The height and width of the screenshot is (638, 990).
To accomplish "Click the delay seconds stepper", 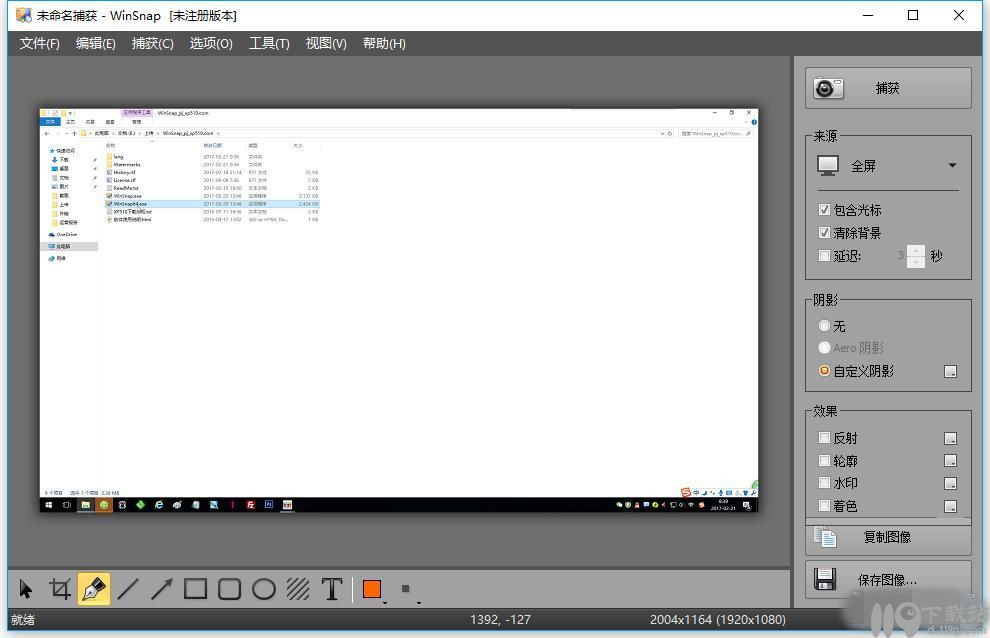I will (915, 256).
